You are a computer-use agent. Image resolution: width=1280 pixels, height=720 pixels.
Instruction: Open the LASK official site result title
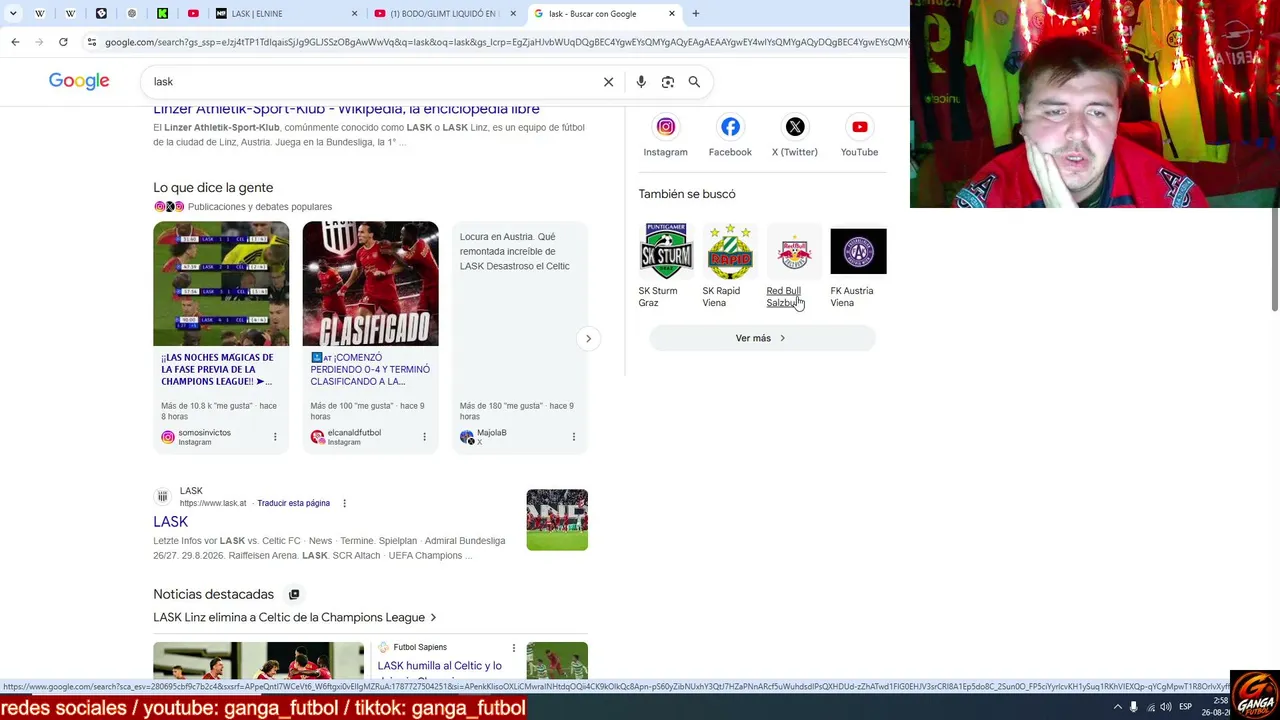tap(170, 522)
